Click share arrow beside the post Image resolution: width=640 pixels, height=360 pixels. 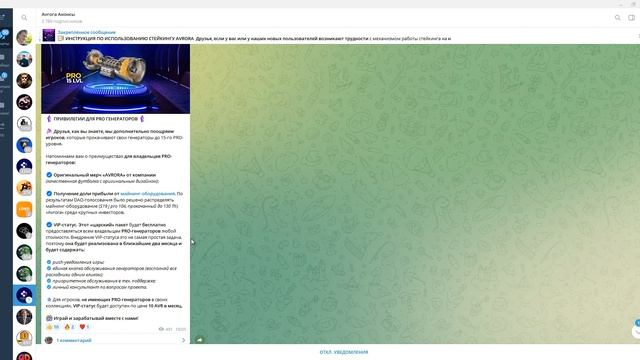click(200, 339)
